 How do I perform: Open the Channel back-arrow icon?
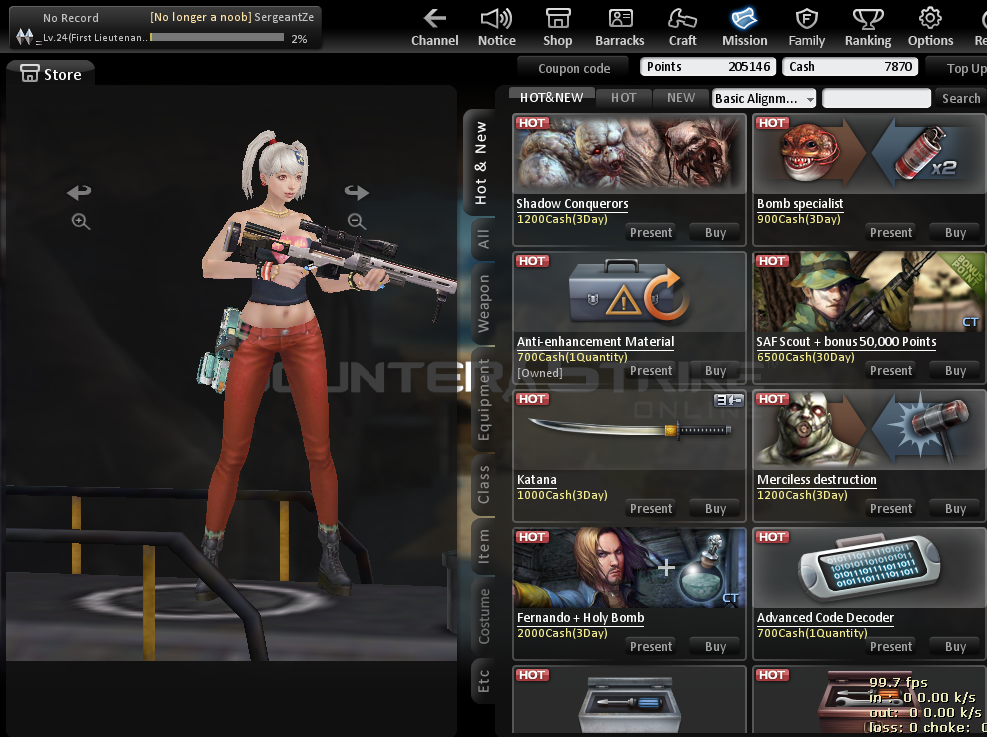(x=435, y=19)
